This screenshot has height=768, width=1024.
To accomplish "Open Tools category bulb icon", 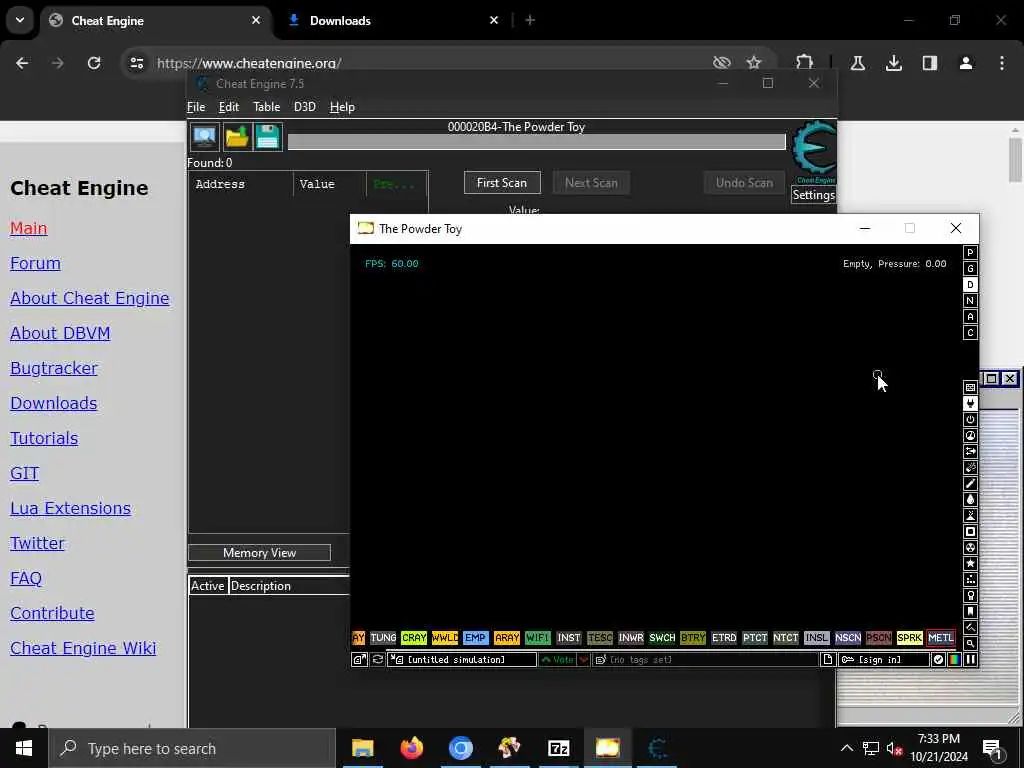I will pyautogui.click(x=970, y=596).
